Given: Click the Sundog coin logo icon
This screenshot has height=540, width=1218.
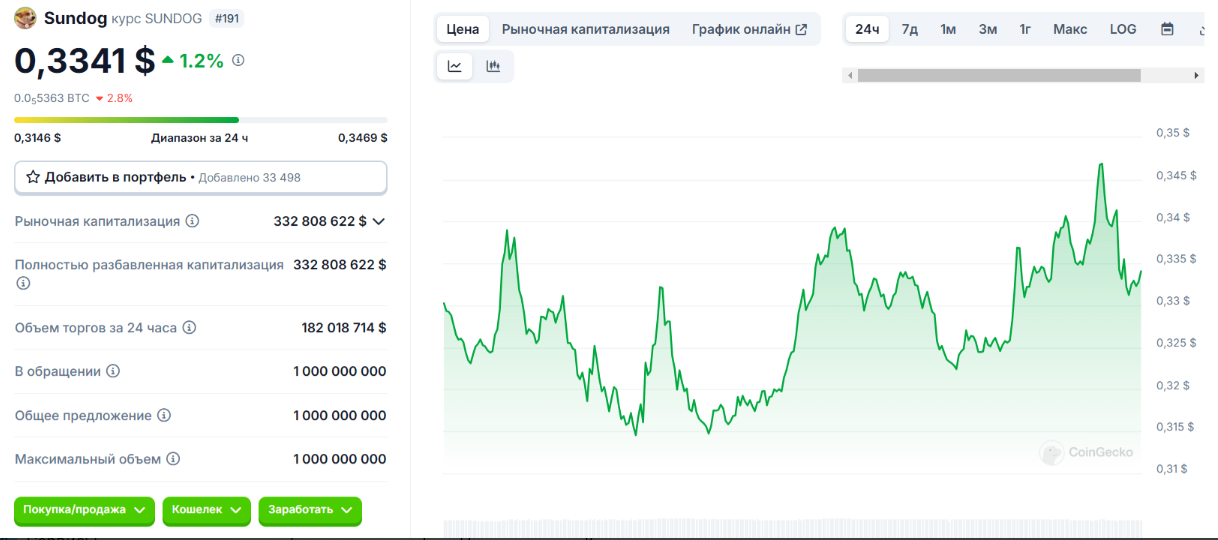Looking at the screenshot, I should pyautogui.click(x=25, y=18).
